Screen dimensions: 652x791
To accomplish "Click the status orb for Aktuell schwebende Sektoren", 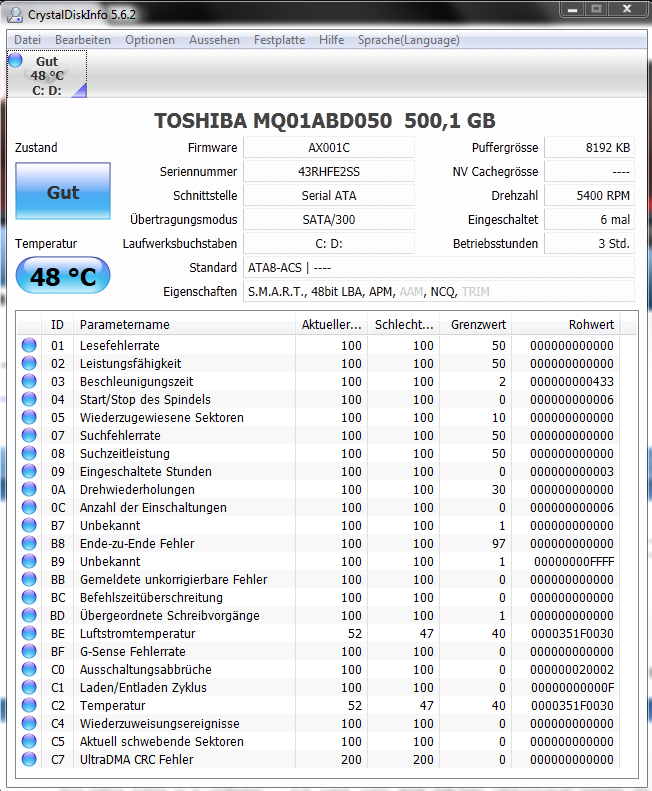I will [x=29, y=741].
